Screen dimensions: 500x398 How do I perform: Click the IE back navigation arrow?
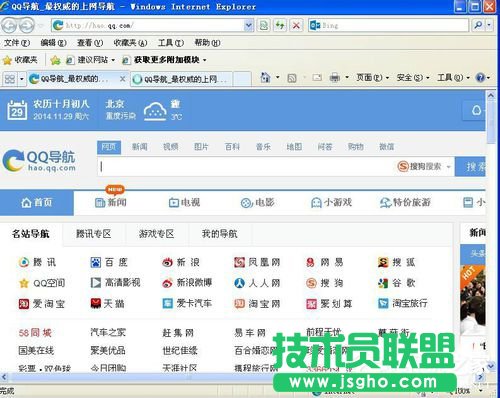coord(9,26)
